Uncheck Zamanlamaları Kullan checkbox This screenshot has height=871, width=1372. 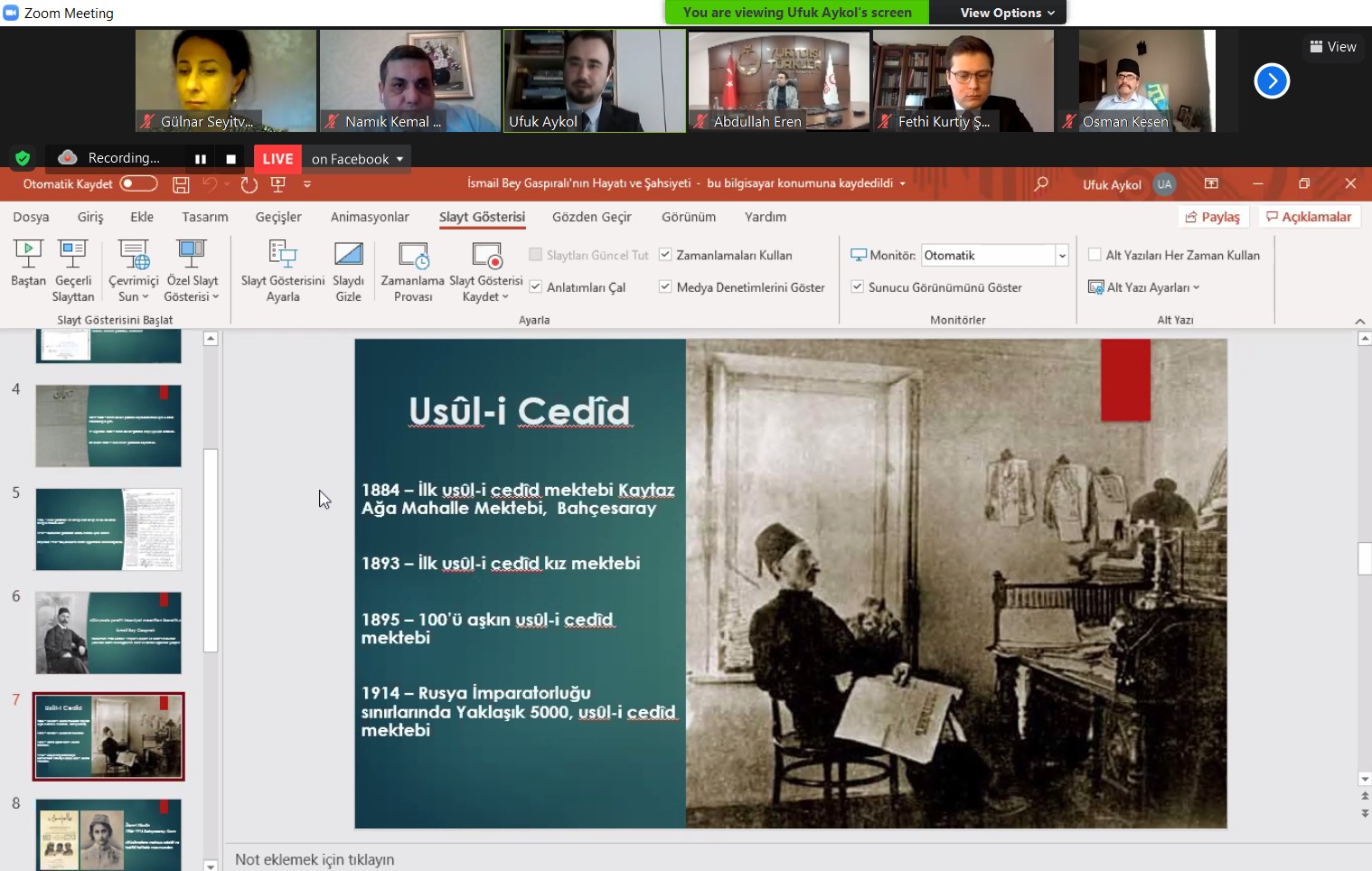coord(665,255)
